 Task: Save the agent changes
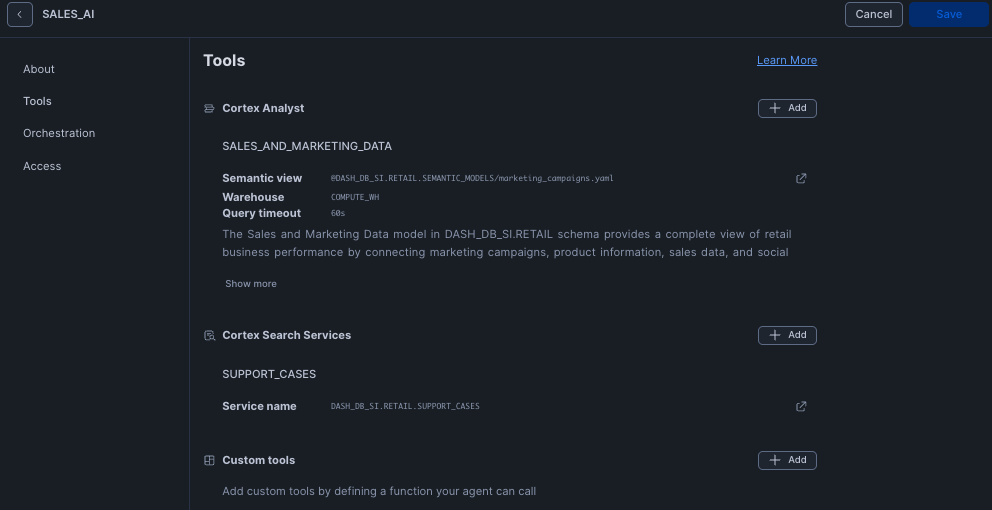pyautogui.click(x=949, y=15)
